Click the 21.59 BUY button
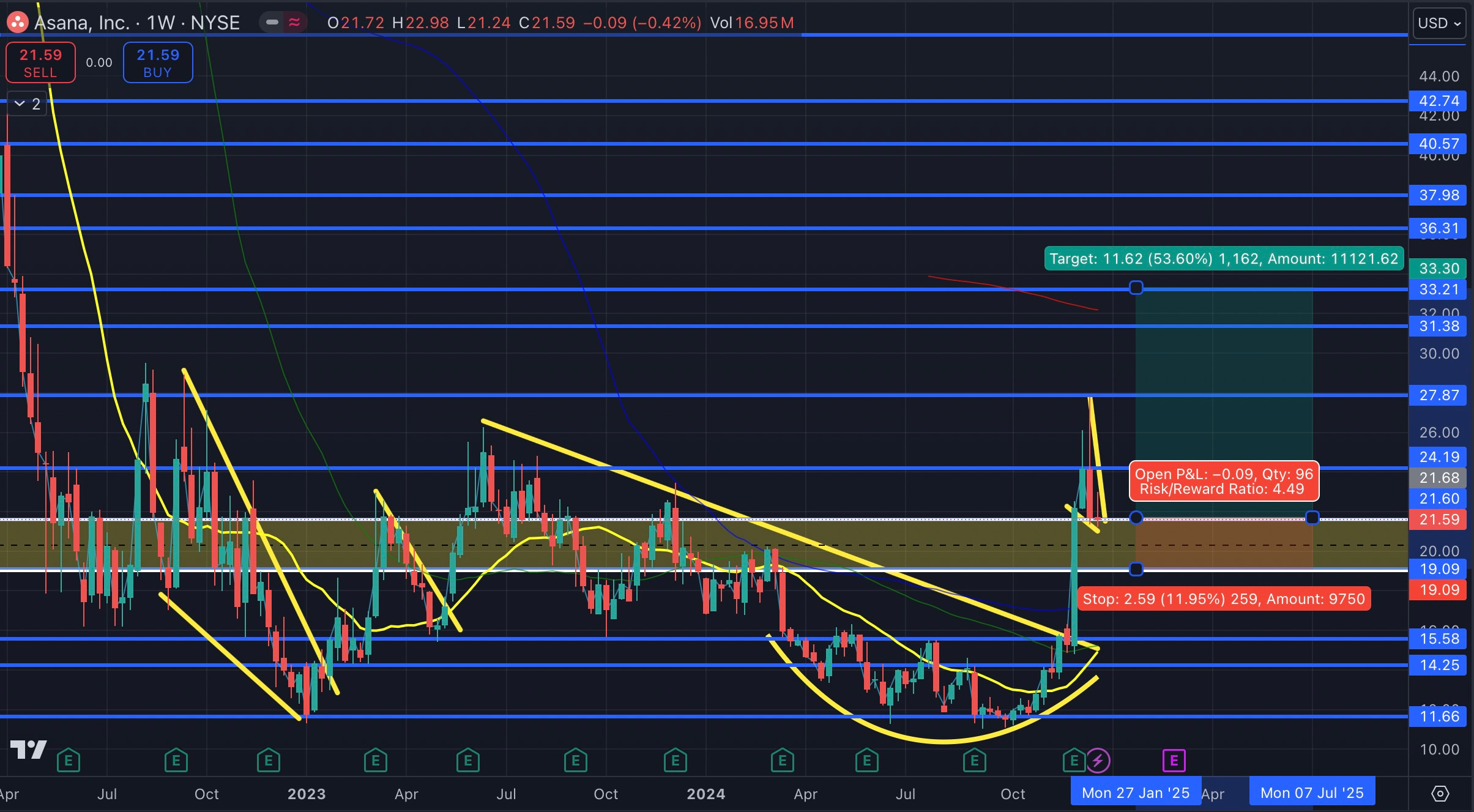 [158, 62]
